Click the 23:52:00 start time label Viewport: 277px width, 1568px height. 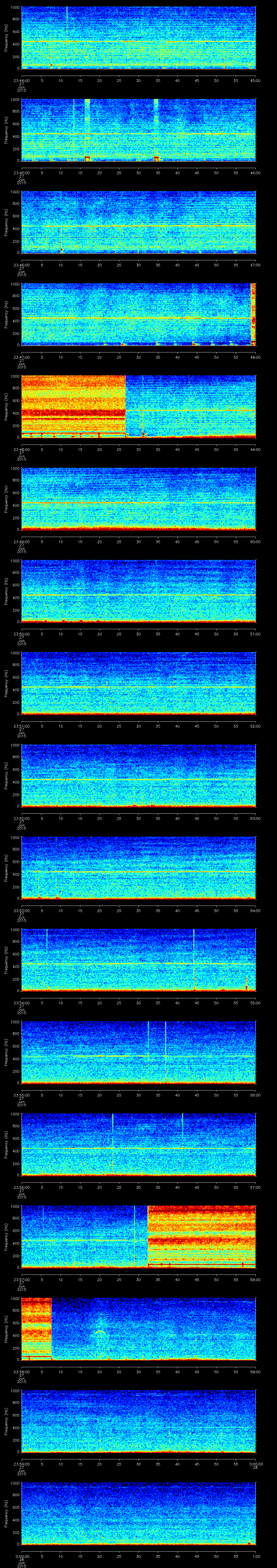21,818
